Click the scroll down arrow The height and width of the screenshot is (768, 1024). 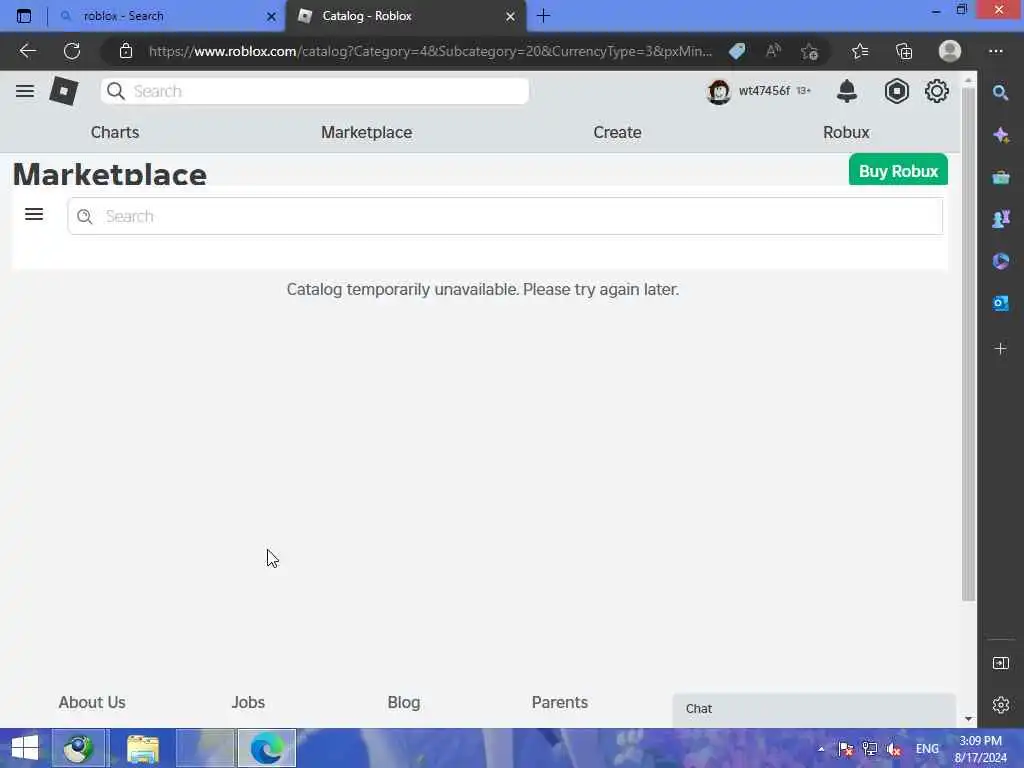tap(968, 718)
